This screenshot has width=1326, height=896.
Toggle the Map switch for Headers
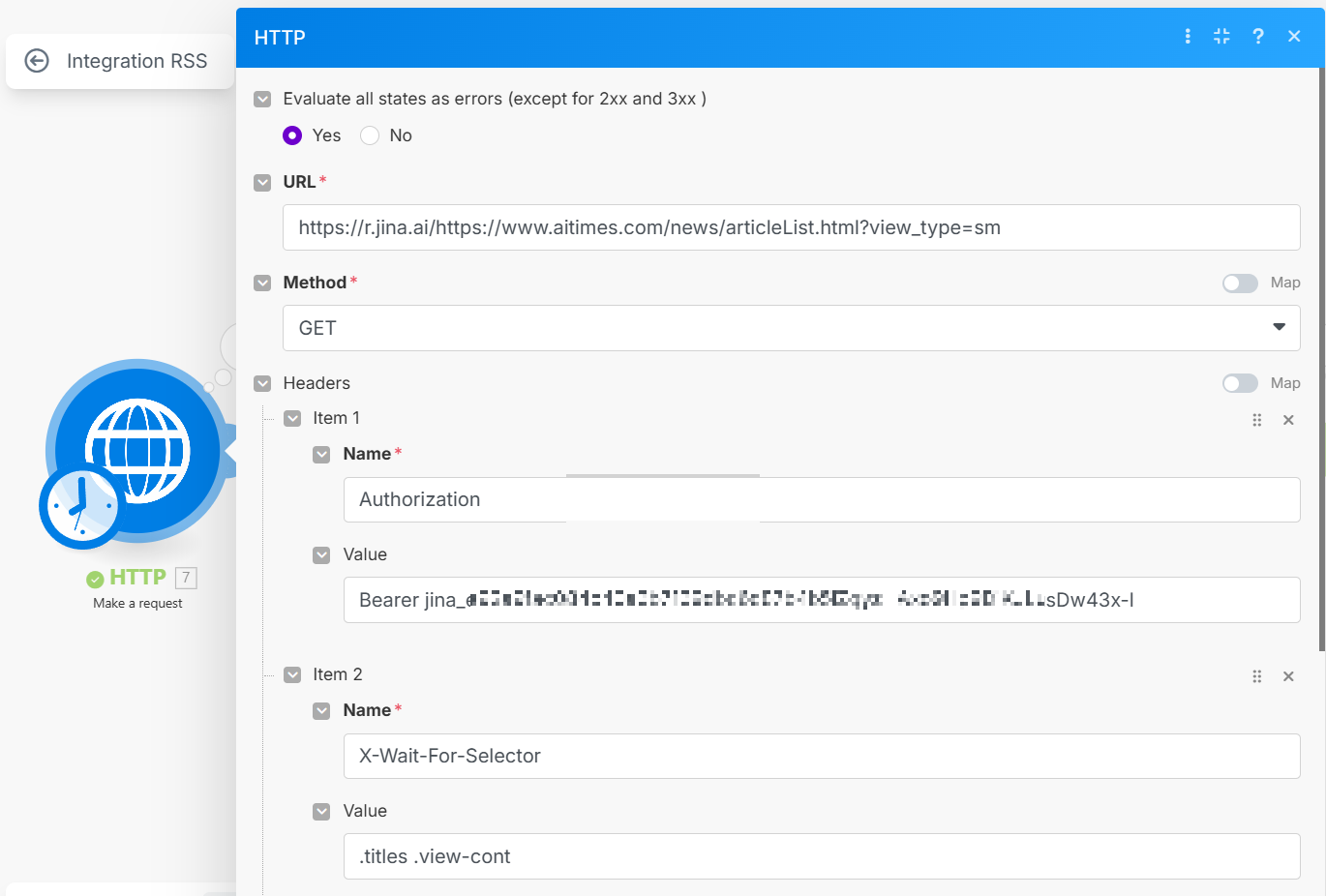pos(1240,383)
